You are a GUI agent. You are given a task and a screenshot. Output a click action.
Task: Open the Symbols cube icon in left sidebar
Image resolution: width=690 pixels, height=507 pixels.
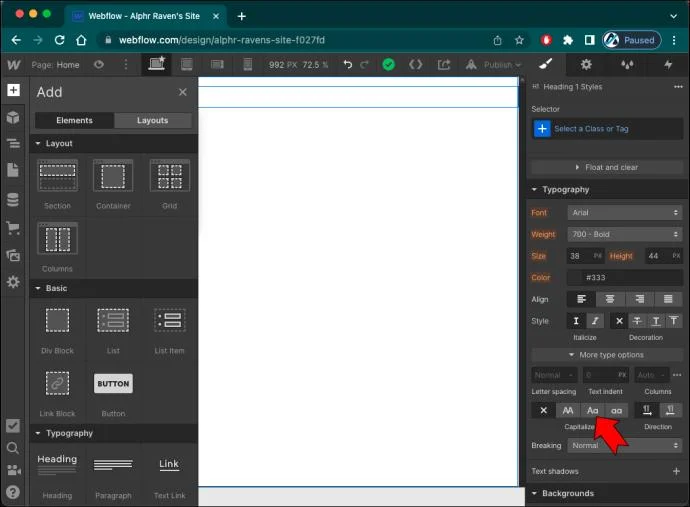tap(13, 117)
